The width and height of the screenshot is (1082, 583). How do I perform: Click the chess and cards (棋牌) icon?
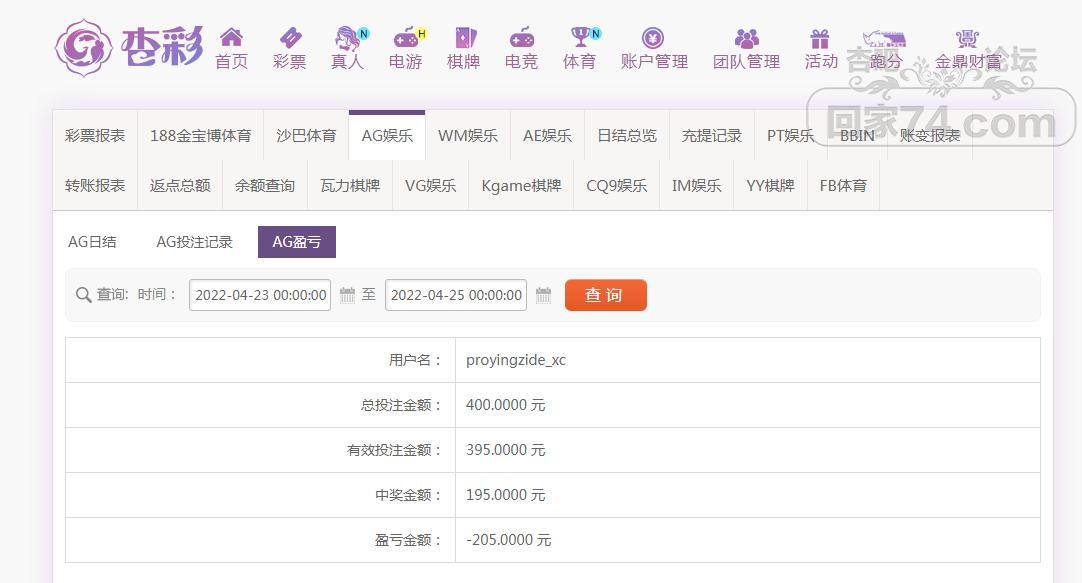[464, 38]
